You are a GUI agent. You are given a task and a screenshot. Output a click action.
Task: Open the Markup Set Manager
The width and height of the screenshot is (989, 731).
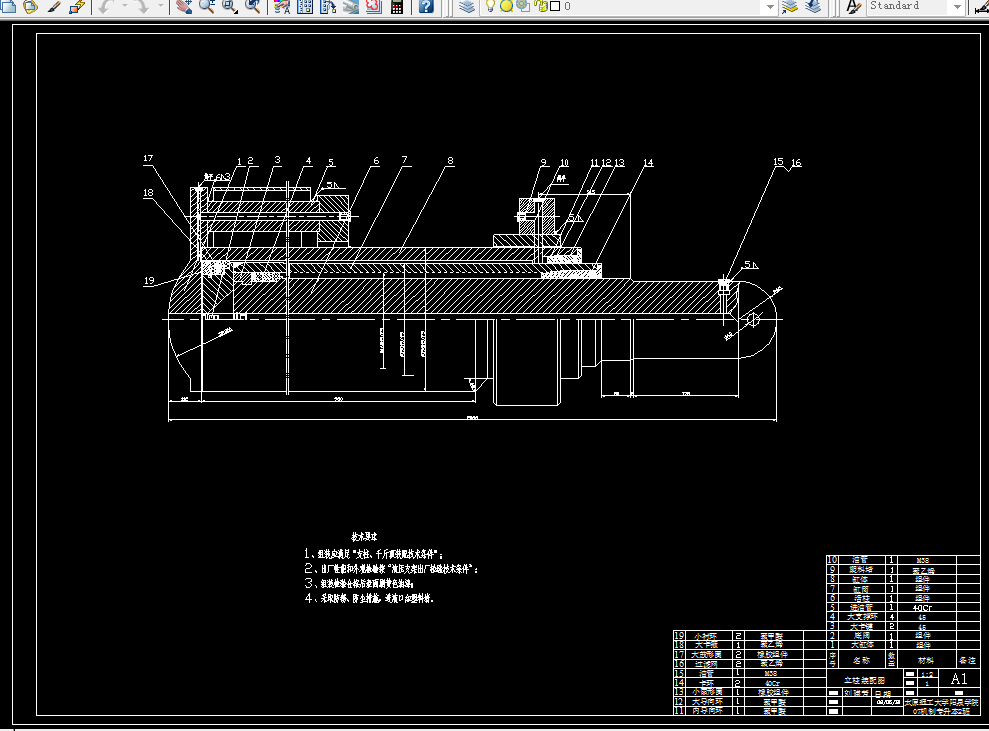pos(373,6)
